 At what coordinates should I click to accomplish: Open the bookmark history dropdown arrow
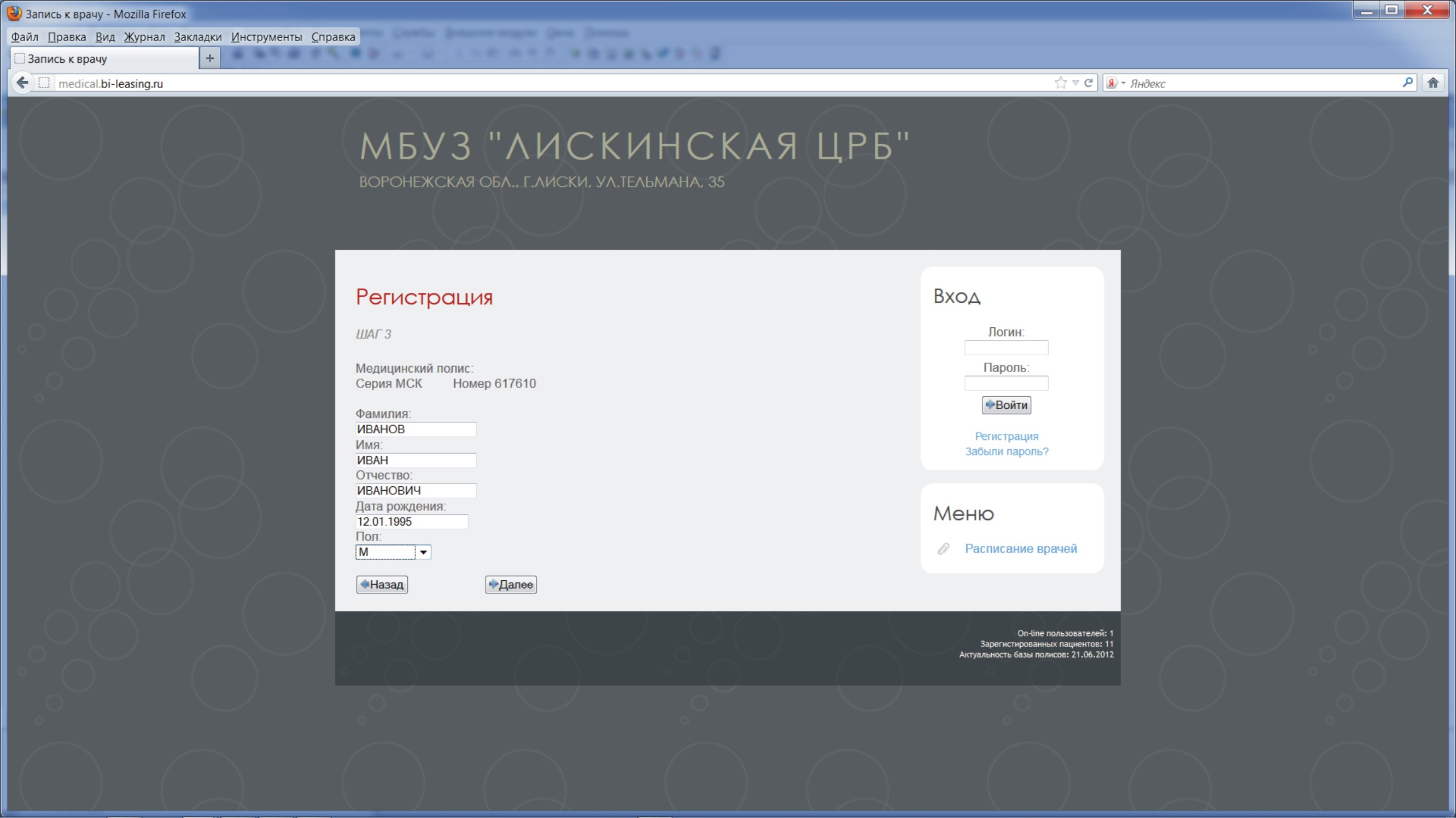coord(1075,83)
